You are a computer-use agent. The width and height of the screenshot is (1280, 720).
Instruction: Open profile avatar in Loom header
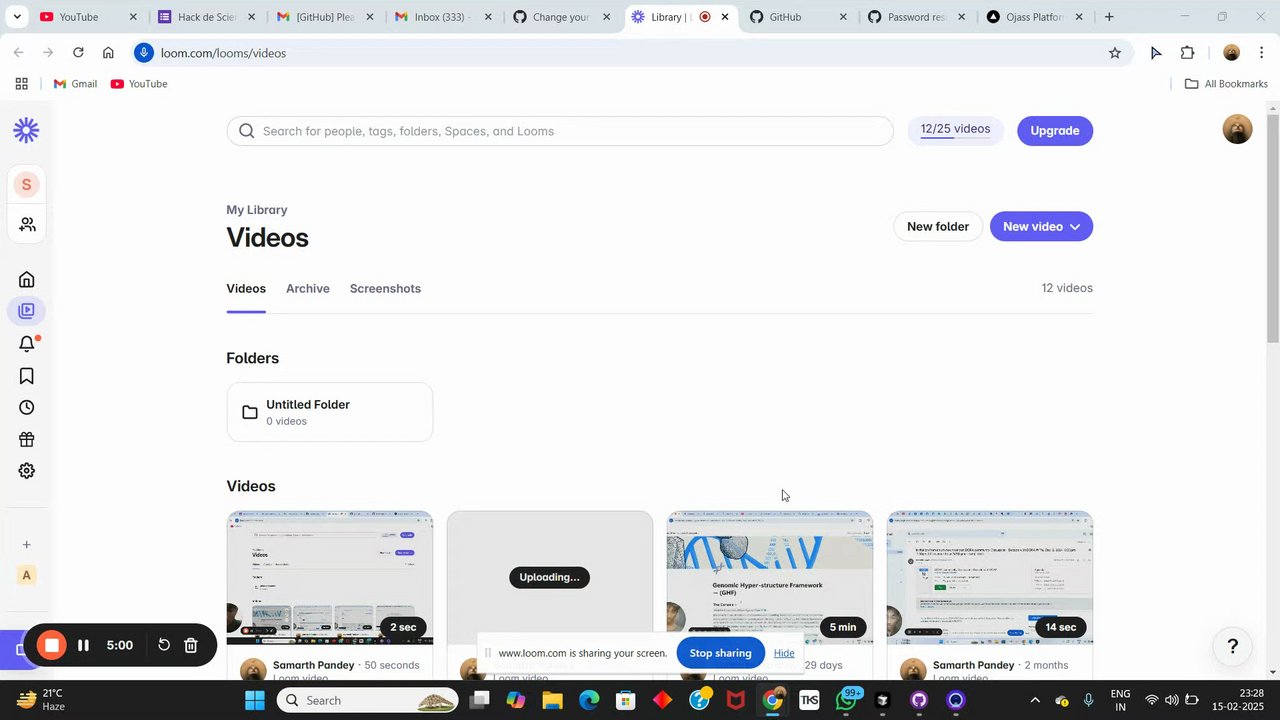(x=1237, y=130)
